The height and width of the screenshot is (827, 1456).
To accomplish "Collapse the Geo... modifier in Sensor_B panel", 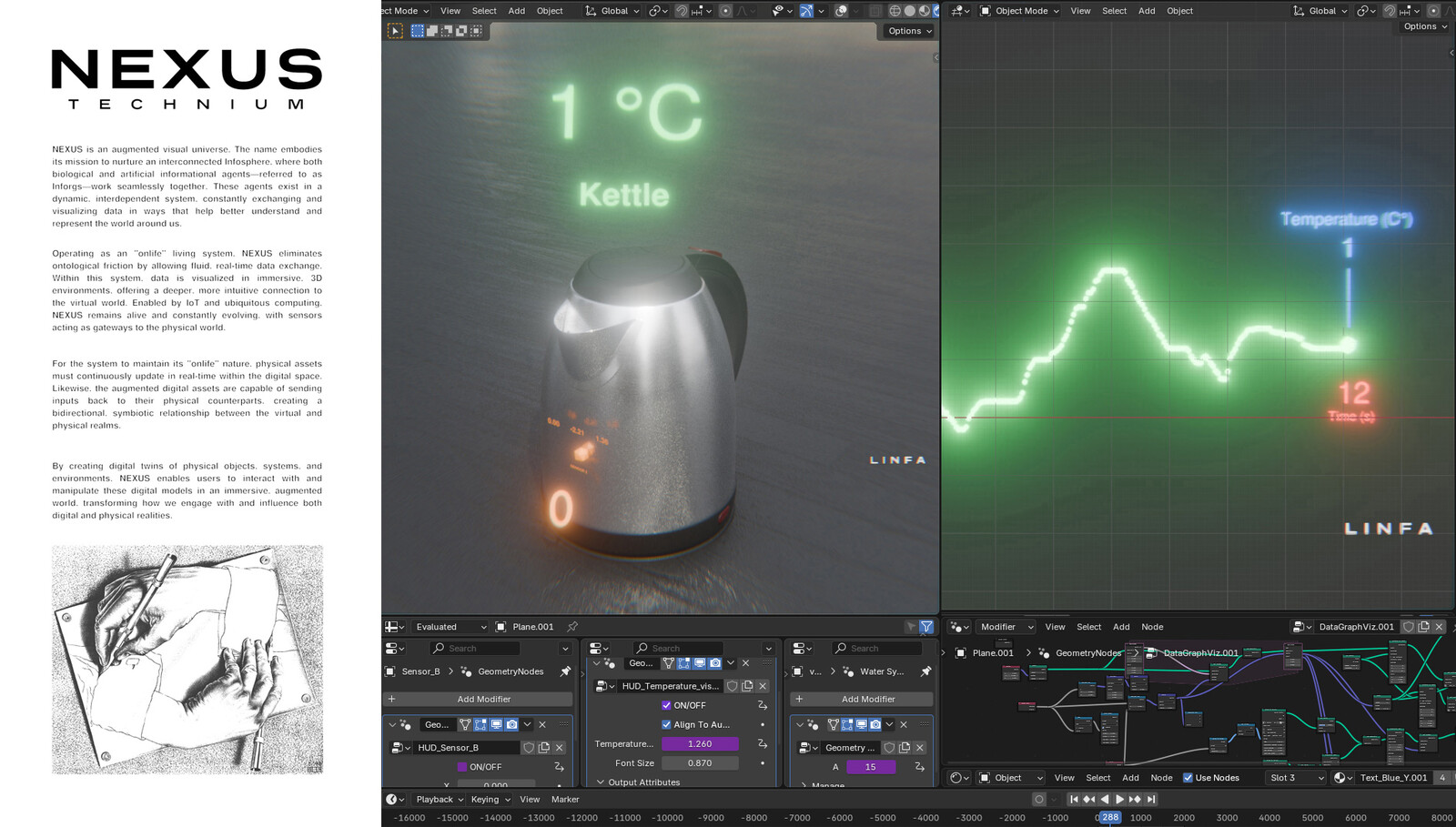I will (392, 725).
